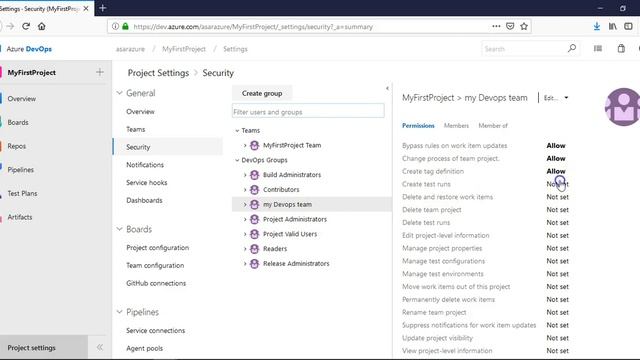Open the work items list icon in header
The height and width of the screenshot is (360, 640).
tap(598, 49)
